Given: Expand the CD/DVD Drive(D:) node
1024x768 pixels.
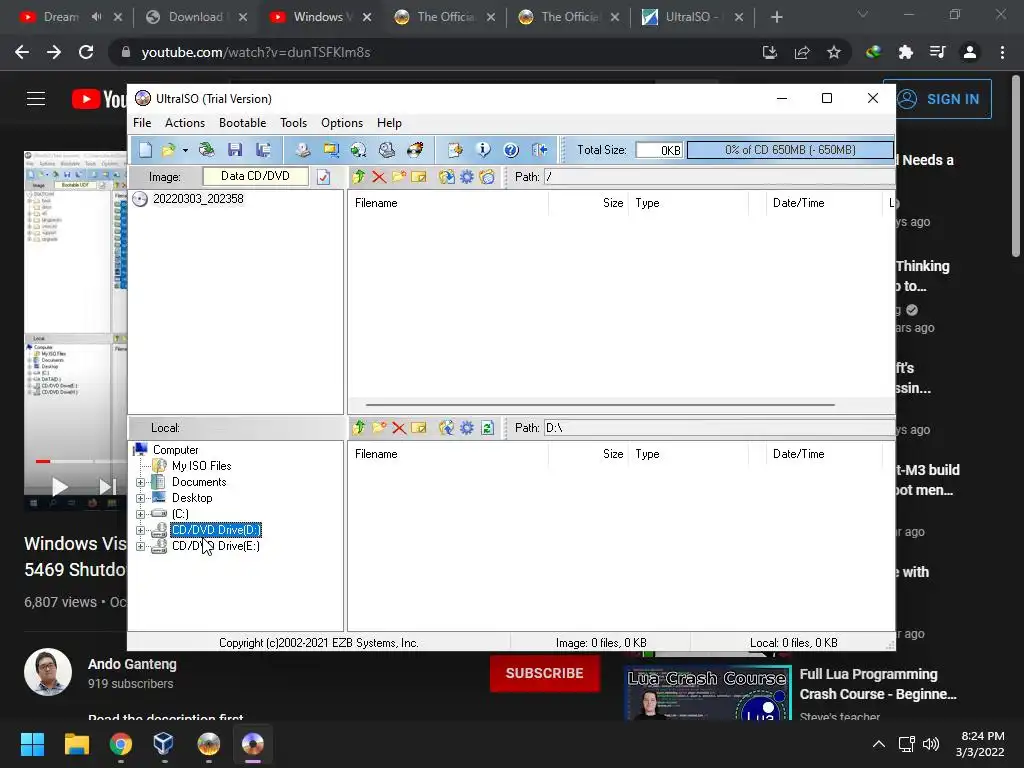Looking at the screenshot, I should pyautogui.click(x=140, y=530).
